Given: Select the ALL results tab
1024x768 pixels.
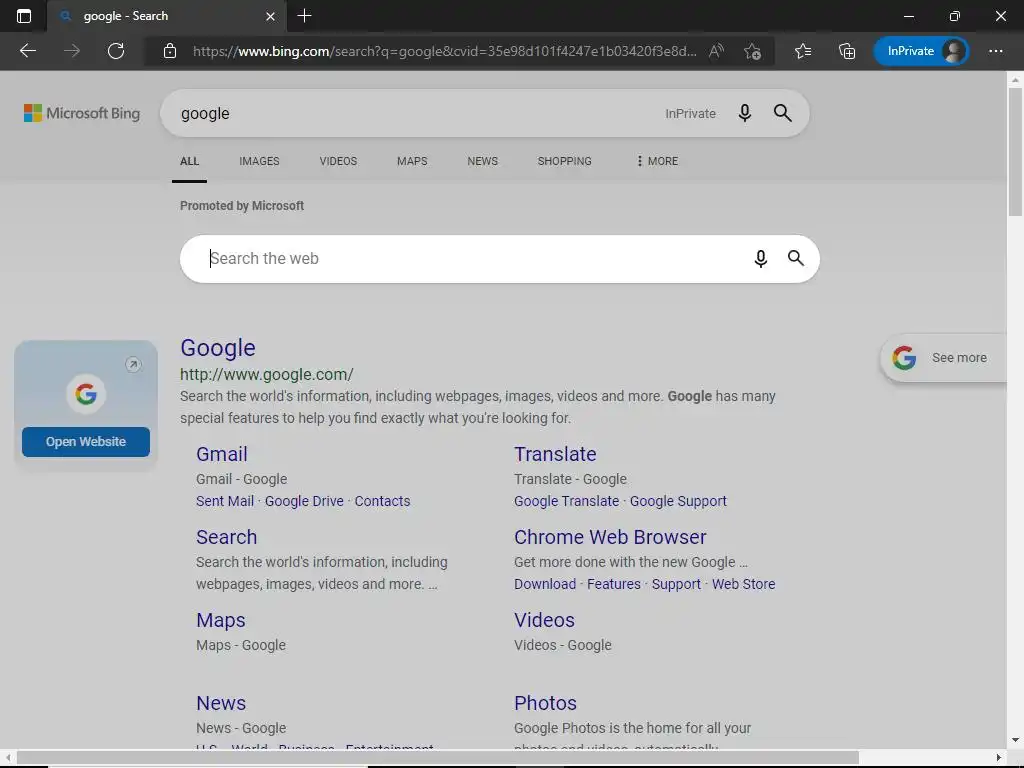Looking at the screenshot, I should (x=189, y=161).
